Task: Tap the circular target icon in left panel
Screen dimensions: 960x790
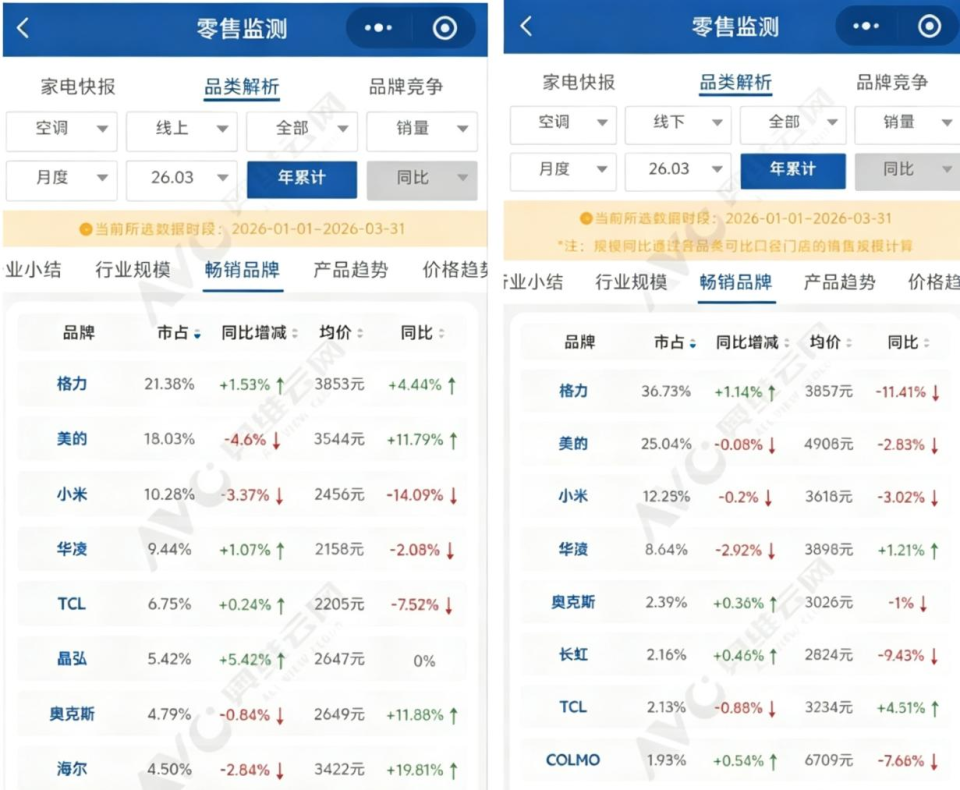Action: [x=444, y=28]
